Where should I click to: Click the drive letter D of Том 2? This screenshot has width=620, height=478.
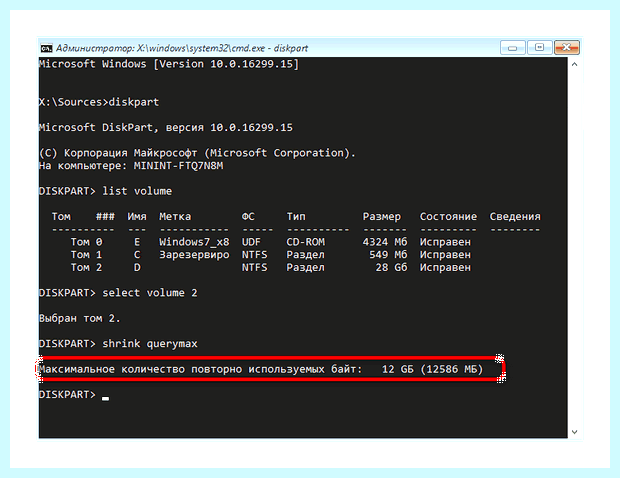(137, 268)
